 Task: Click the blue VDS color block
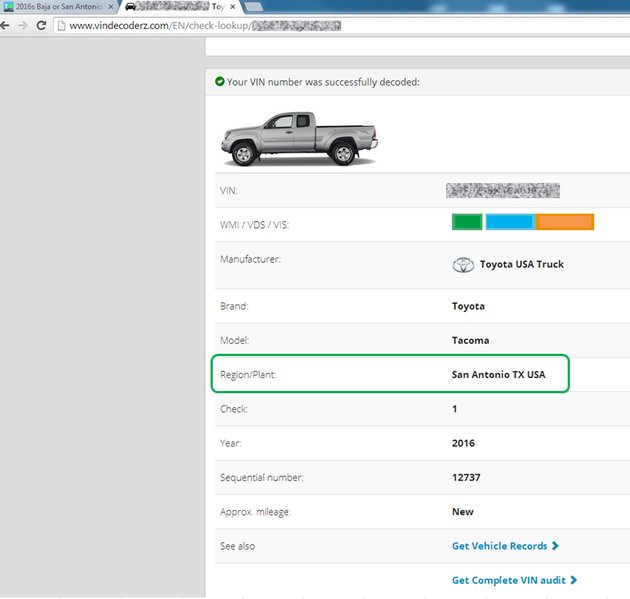coord(510,222)
